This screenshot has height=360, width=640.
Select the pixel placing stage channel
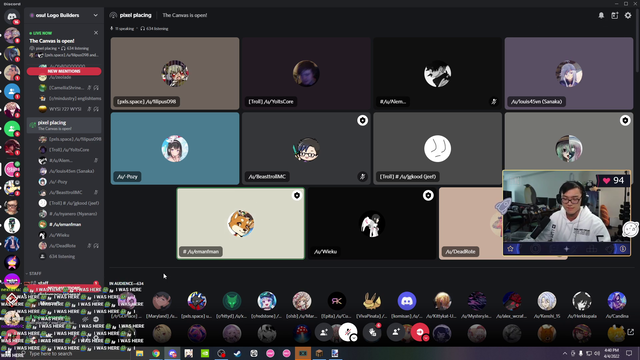pyautogui.click(x=64, y=125)
